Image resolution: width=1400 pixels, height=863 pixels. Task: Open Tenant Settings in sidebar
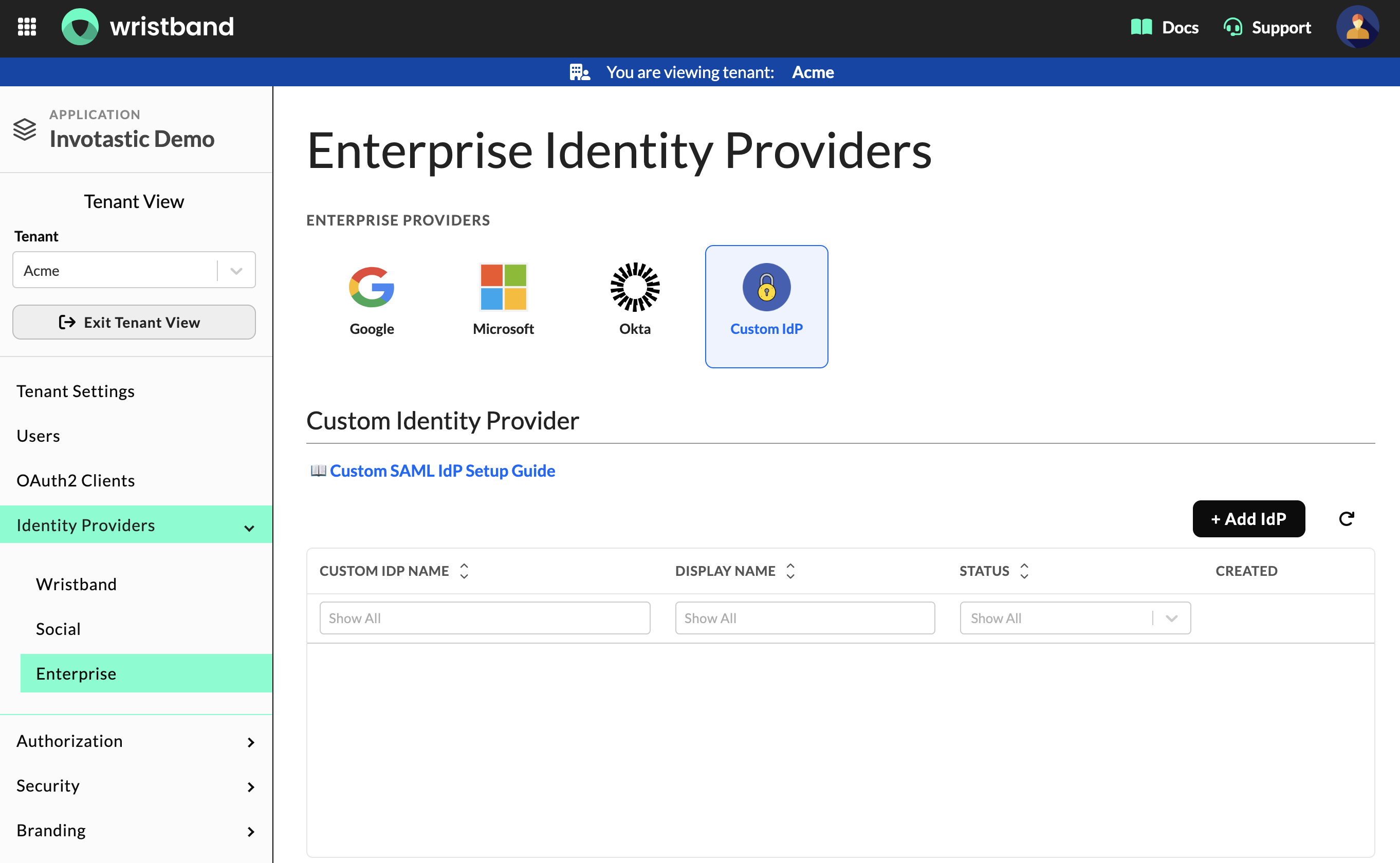[x=76, y=391]
